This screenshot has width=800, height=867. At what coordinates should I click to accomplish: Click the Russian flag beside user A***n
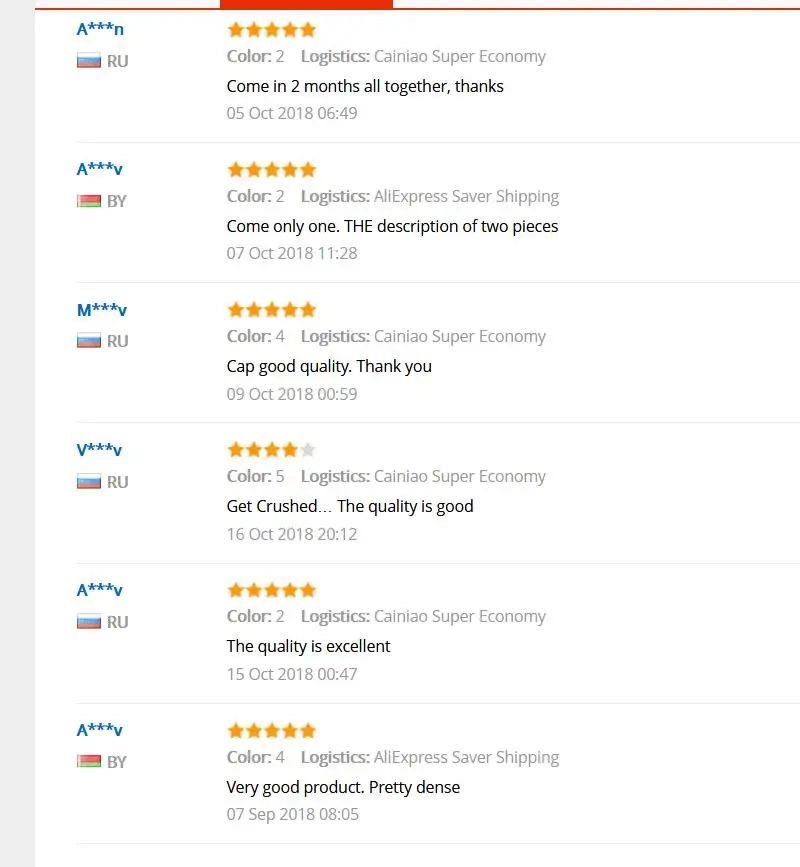(89, 61)
